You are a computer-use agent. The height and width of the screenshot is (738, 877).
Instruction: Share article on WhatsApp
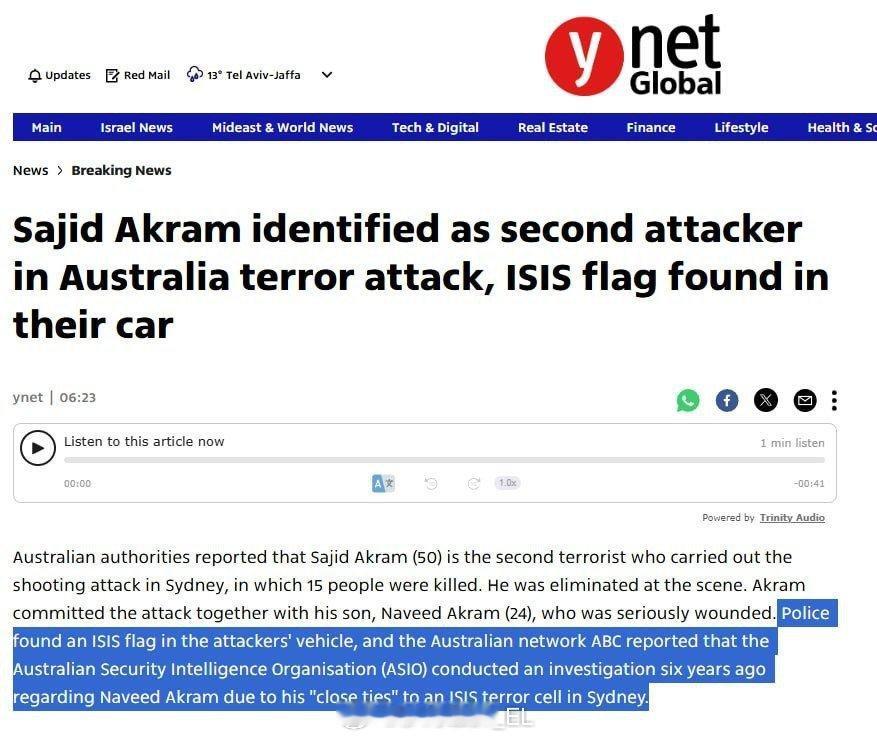pos(688,400)
